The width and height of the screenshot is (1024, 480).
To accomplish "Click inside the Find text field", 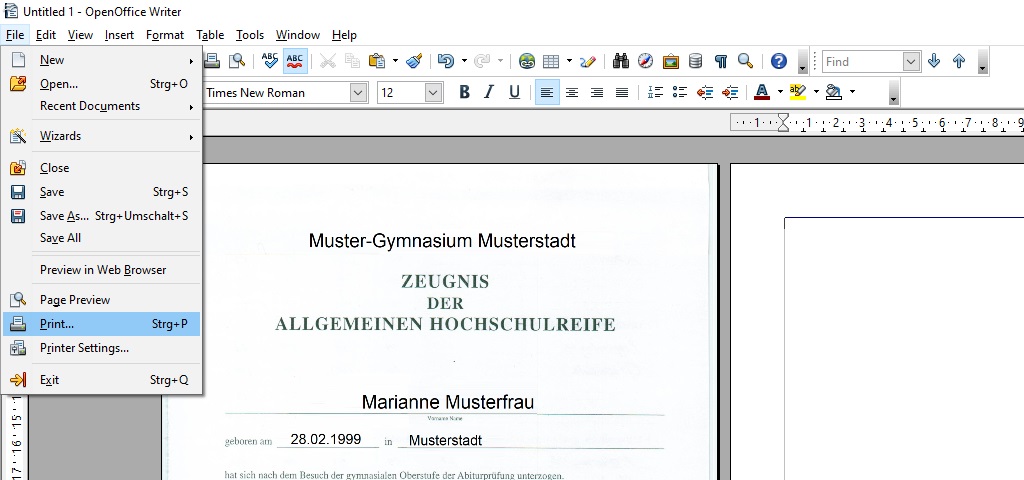I will click(861, 61).
